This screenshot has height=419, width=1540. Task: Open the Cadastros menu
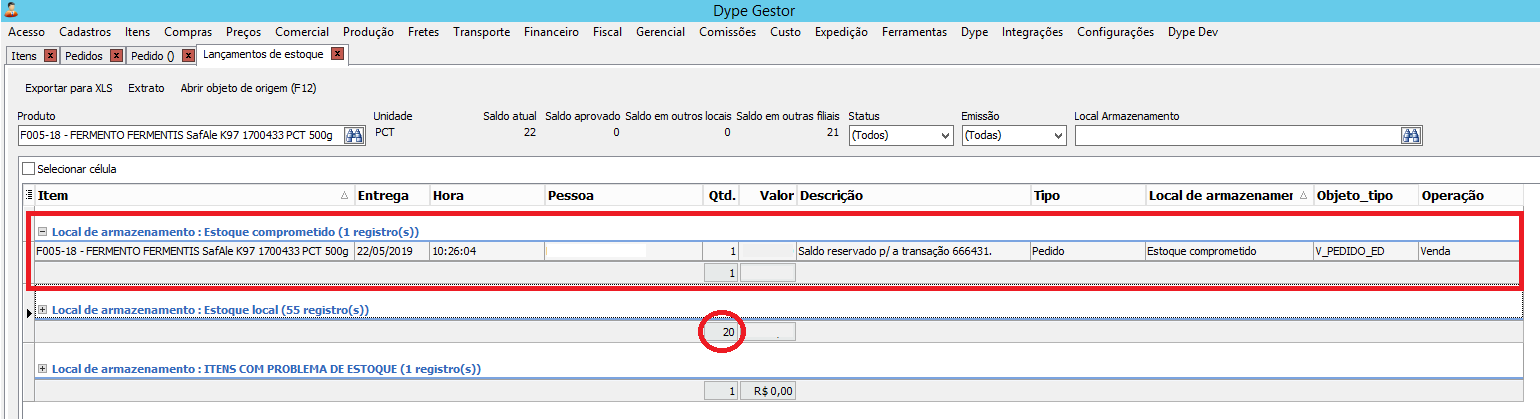click(x=85, y=32)
